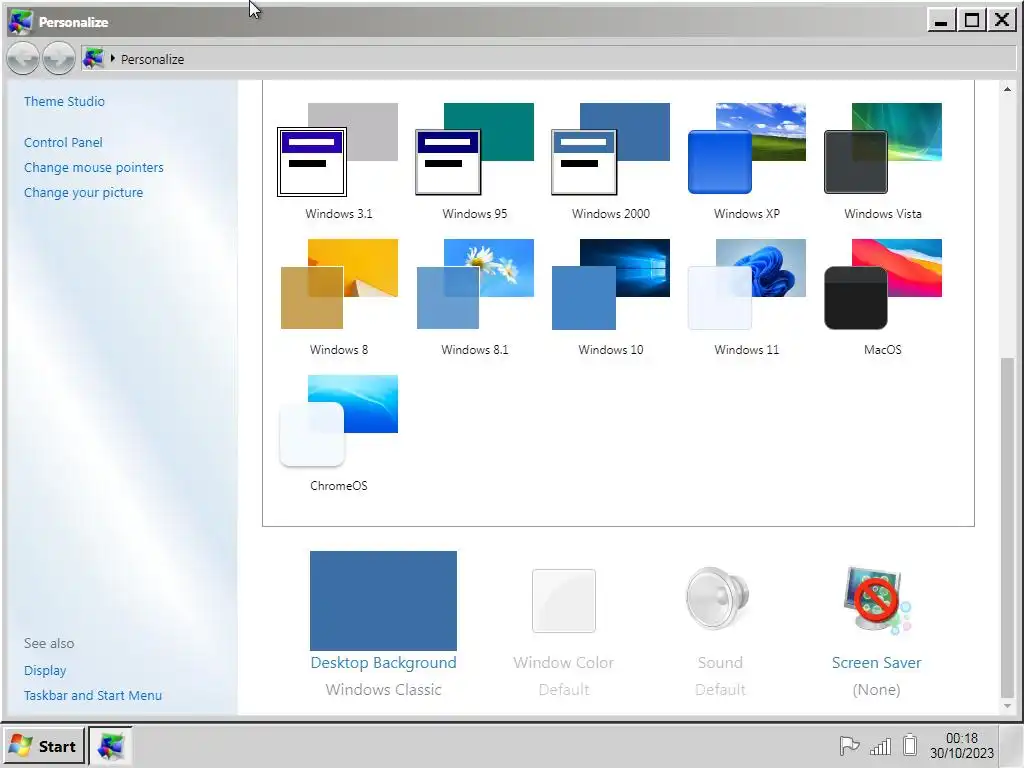Open Change your picture
The height and width of the screenshot is (768, 1024).
pos(84,193)
